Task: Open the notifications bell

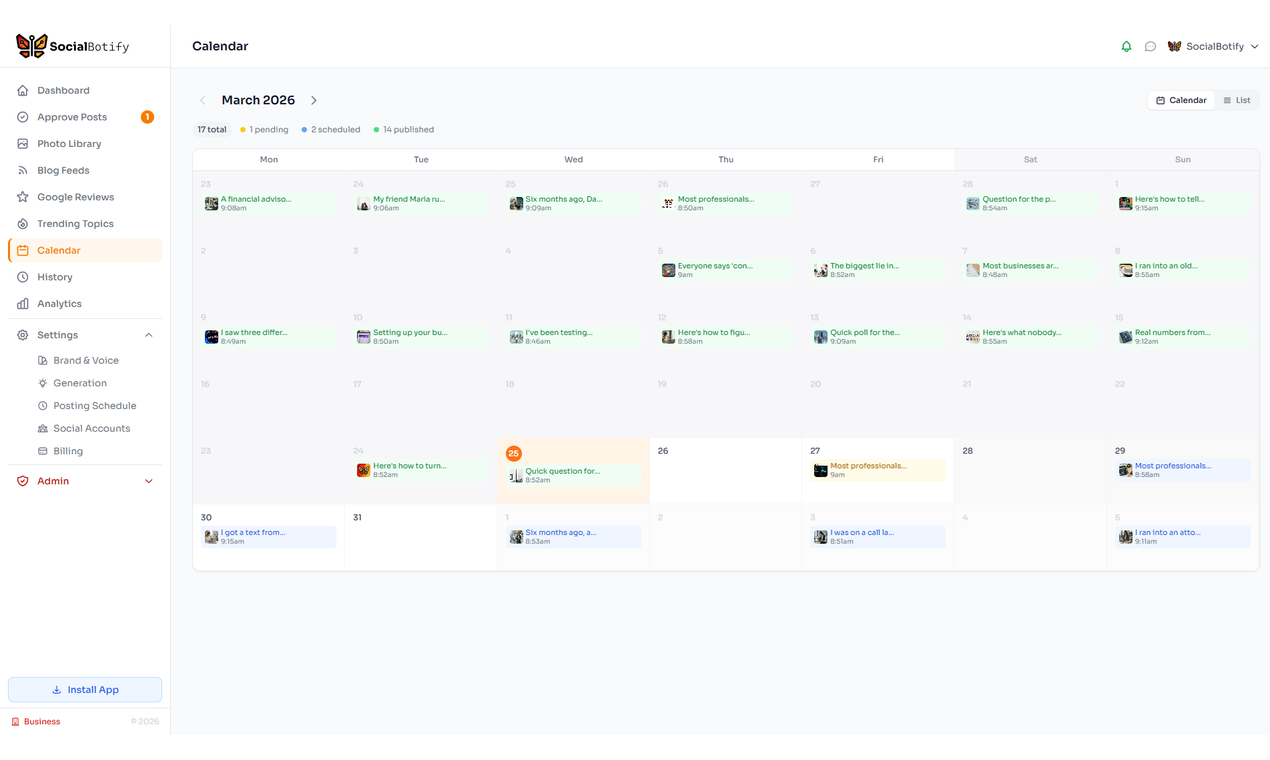Action: [1126, 46]
